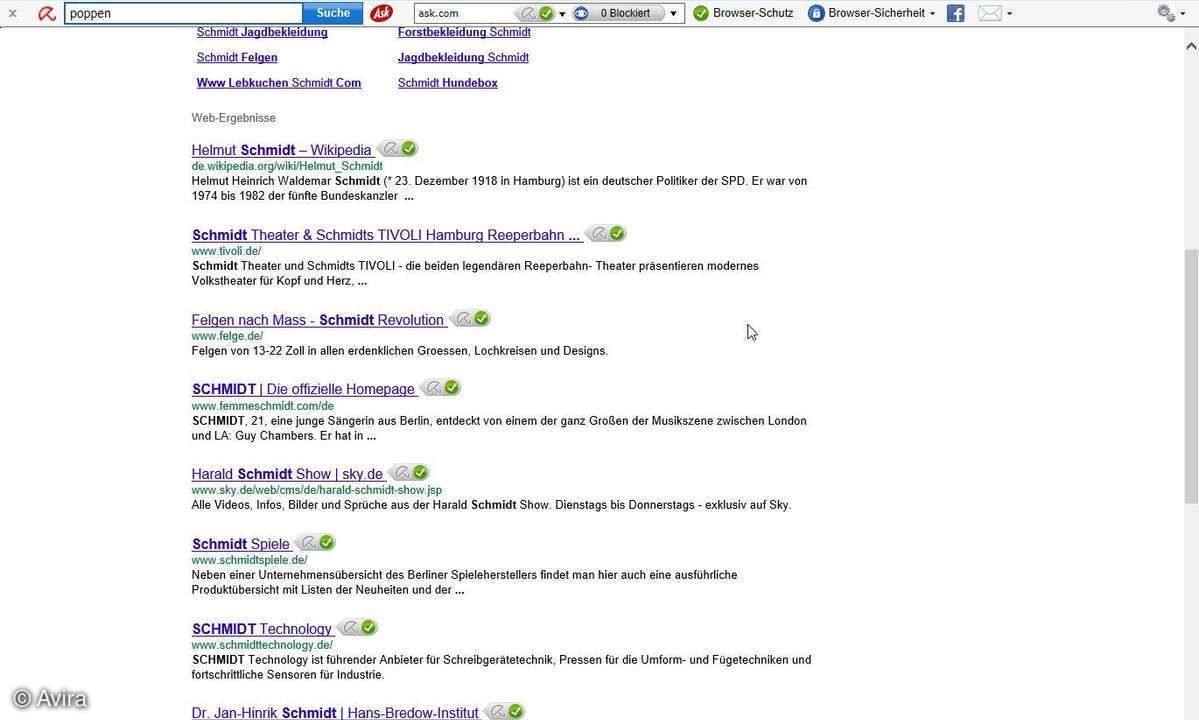Click related search Jagdbekleidung Schmidt
1199x720 pixels.
[463, 57]
